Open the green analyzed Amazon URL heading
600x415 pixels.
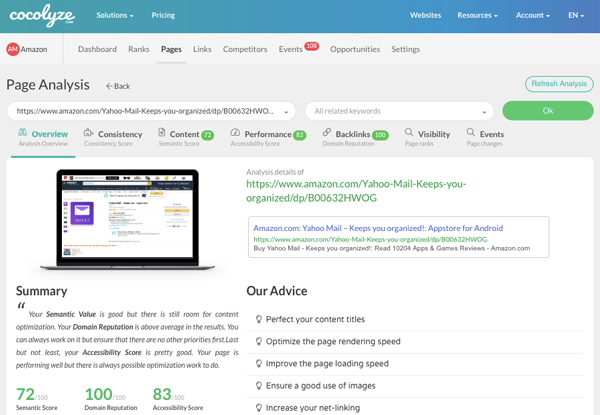356,191
